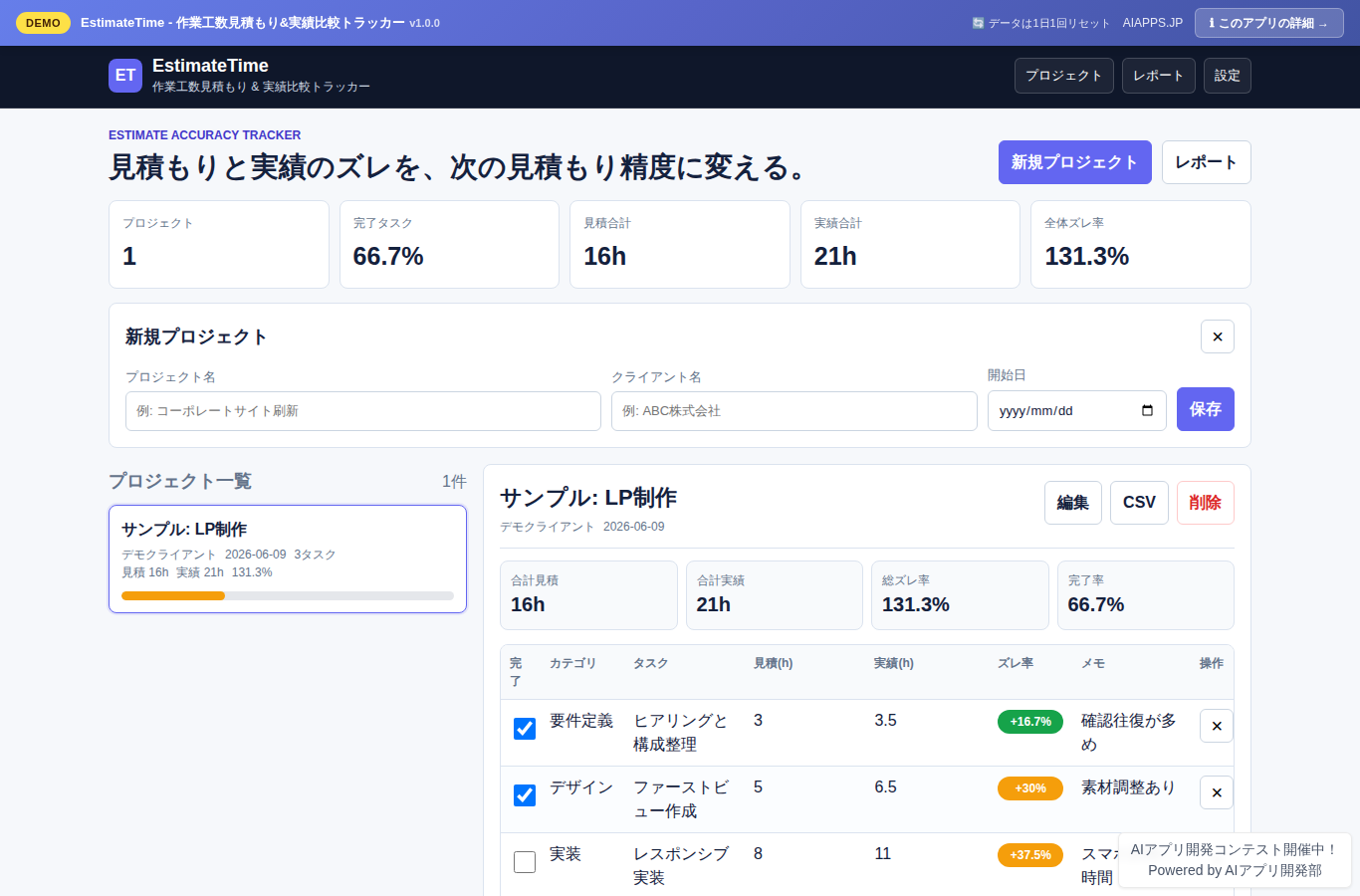Viewport: 1360px width, 896px height.
Task: Click the 総ズレ率 131.3% stat box
Action: pyautogui.click(x=960, y=595)
